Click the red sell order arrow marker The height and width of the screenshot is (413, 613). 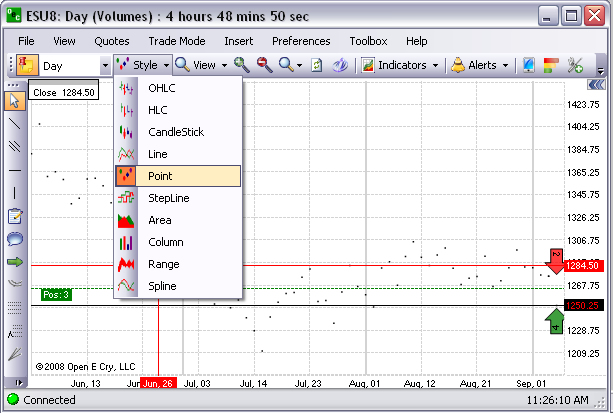(556, 261)
